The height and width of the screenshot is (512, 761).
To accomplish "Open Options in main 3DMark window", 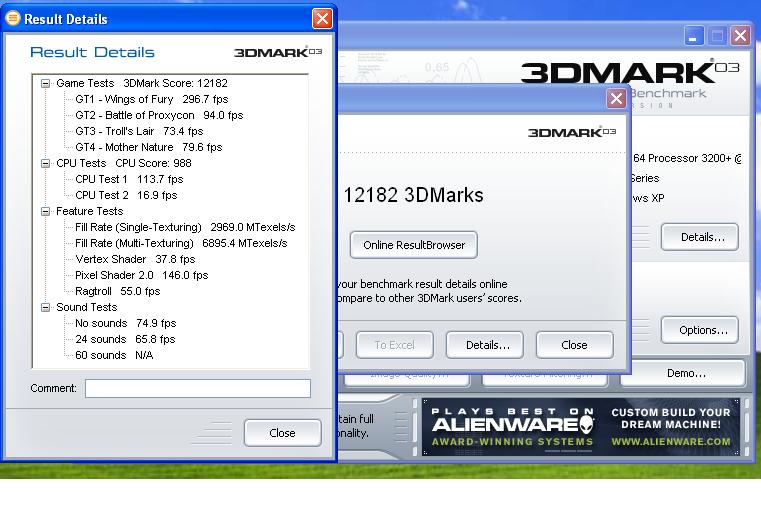I will coord(700,330).
